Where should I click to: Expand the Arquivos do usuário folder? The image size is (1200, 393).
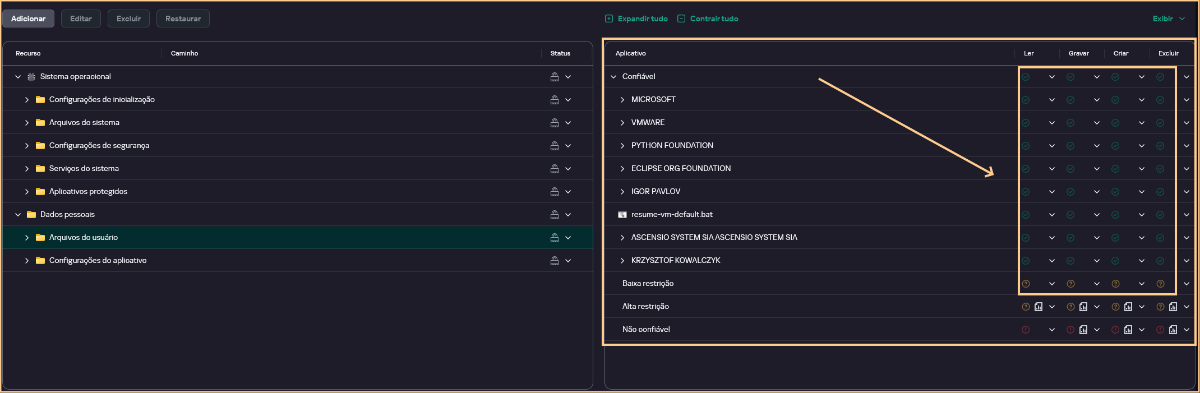(x=27, y=238)
